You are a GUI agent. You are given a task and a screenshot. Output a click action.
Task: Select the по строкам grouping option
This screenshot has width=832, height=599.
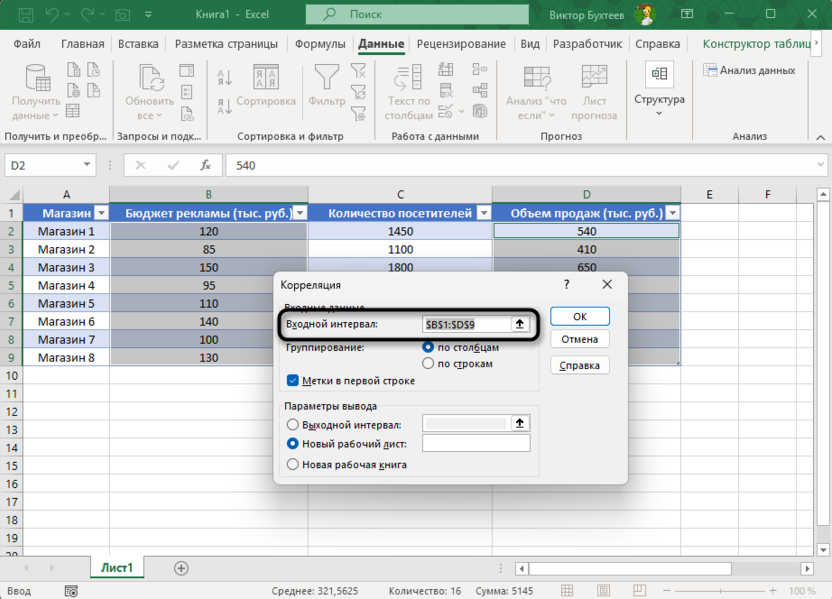pyautogui.click(x=429, y=364)
